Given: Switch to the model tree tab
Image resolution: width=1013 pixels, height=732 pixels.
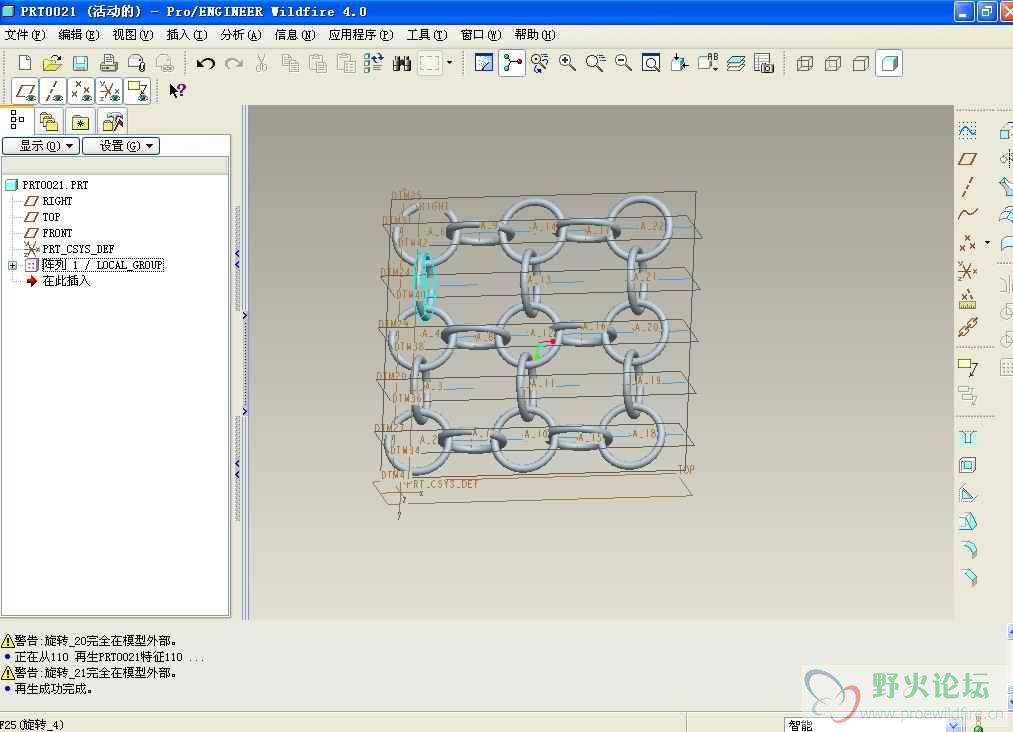Looking at the screenshot, I should point(17,120).
